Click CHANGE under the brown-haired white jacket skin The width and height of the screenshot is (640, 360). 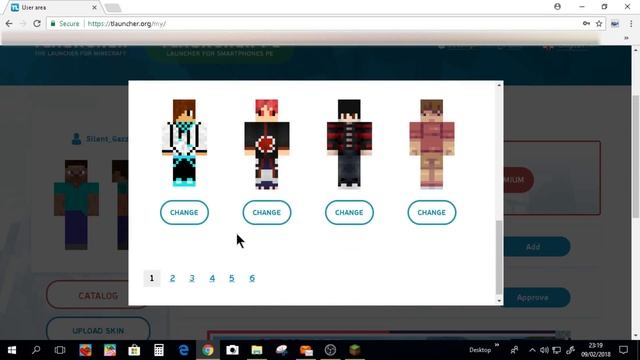point(184,212)
